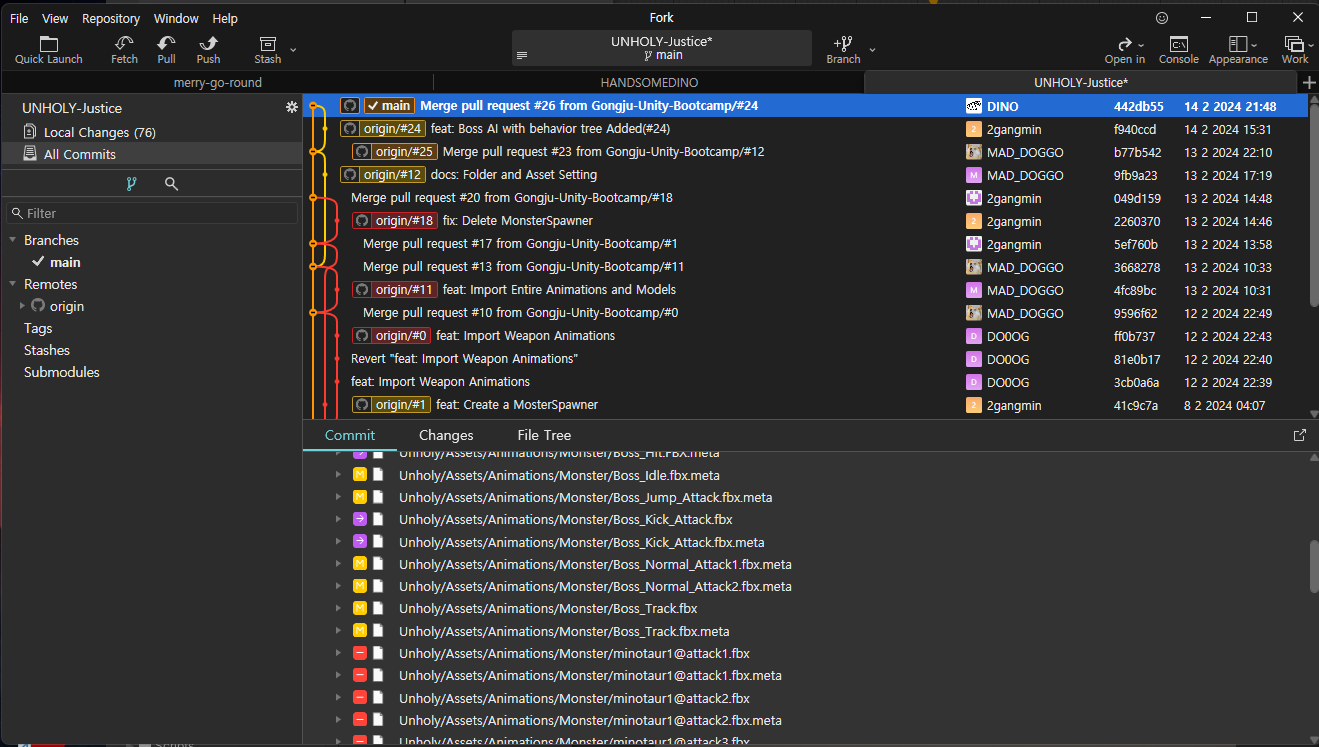
Task: Open the Open in dropdown chevron
Action: point(1141,44)
